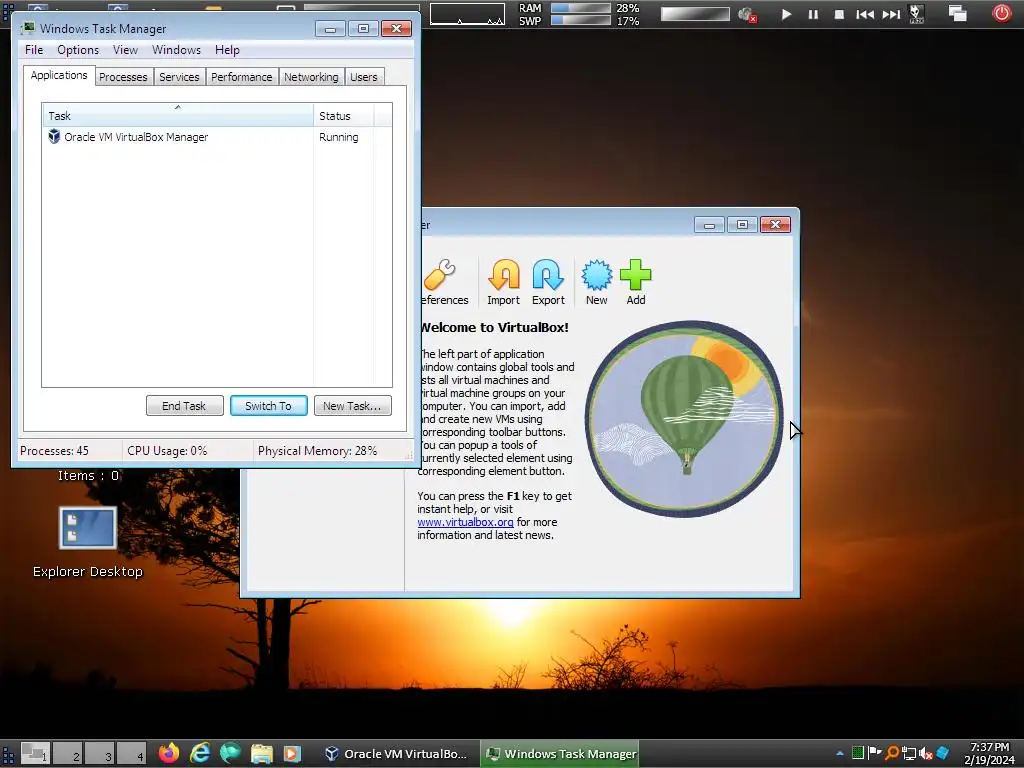Click the Play control in top bar
The image size is (1024, 768).
coord(786,14)
